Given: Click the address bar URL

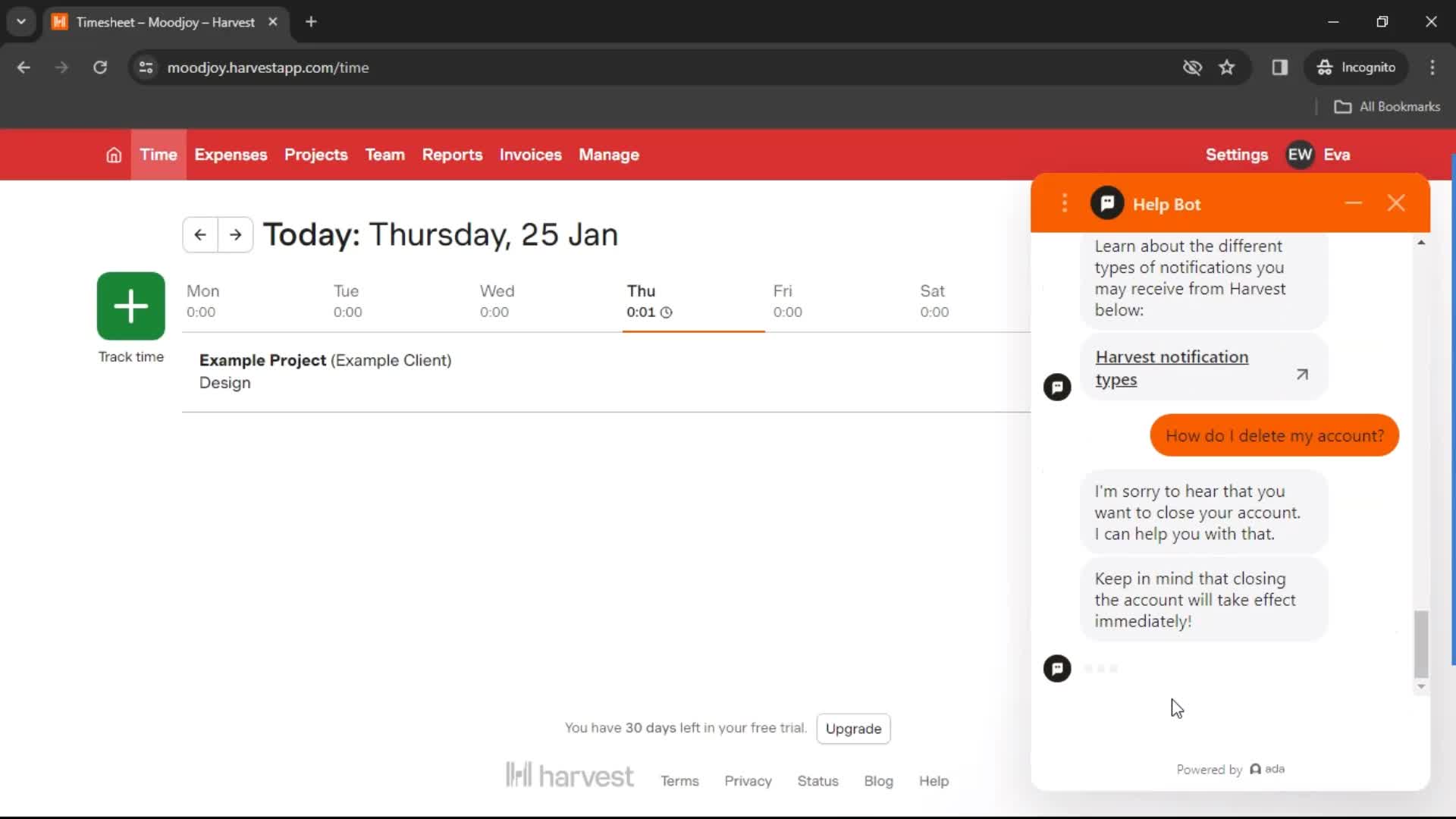Looking at the screenshot, I should pos(268,67).
